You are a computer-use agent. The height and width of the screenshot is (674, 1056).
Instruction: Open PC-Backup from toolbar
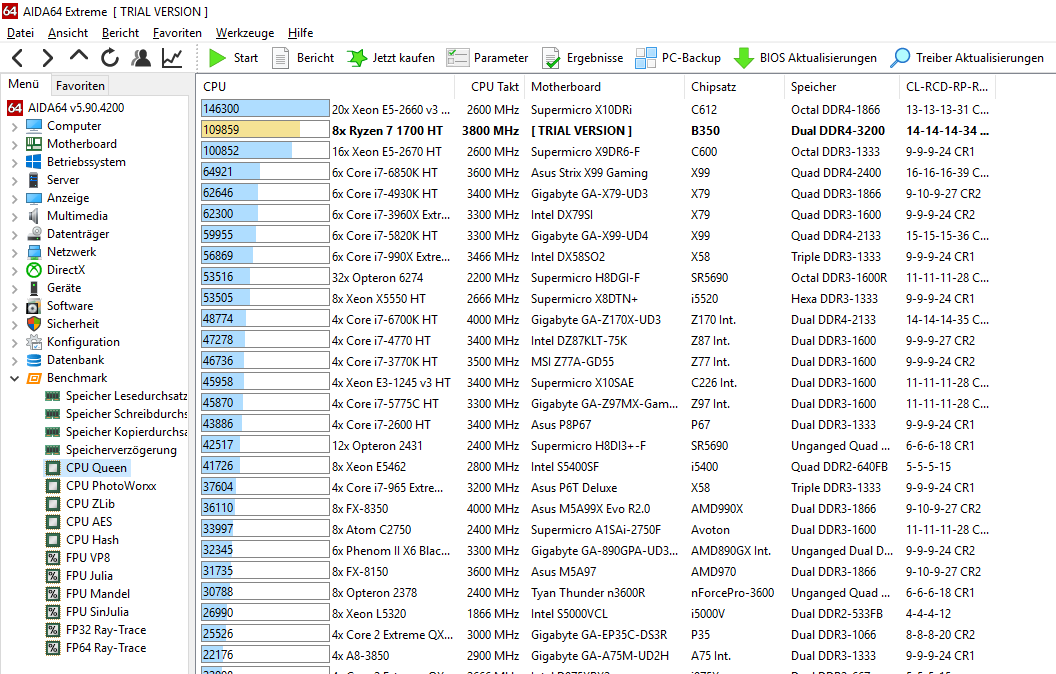[678, 58]
